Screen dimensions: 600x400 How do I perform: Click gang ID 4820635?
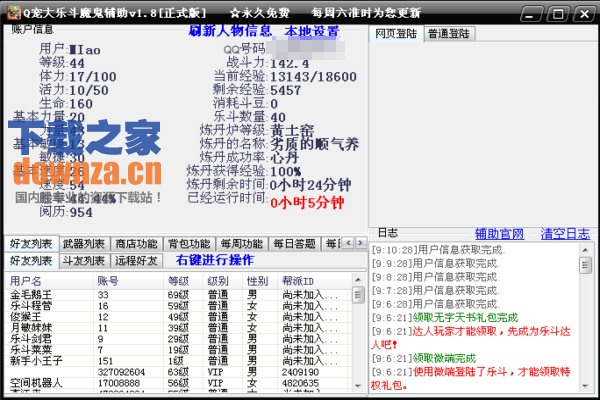pos(300,383)
